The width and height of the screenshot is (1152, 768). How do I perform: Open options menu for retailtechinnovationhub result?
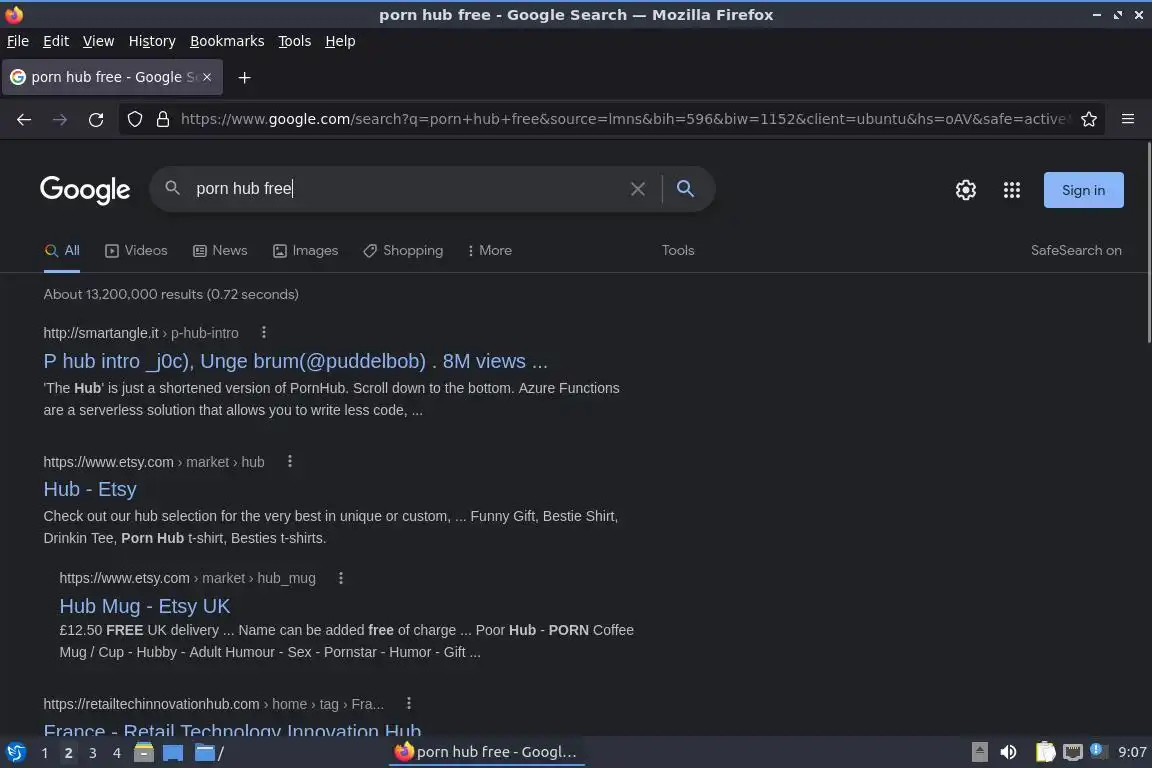(408, 704)
